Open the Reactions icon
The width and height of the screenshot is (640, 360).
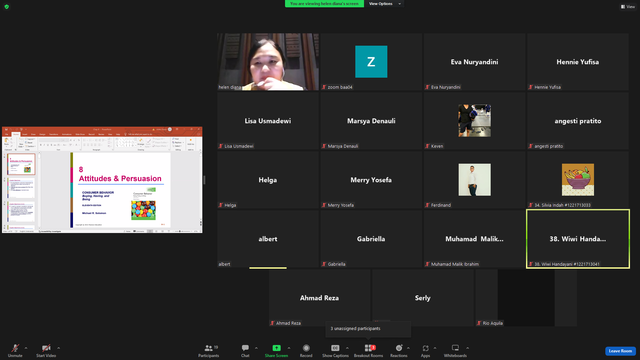(x=399, y=348)
